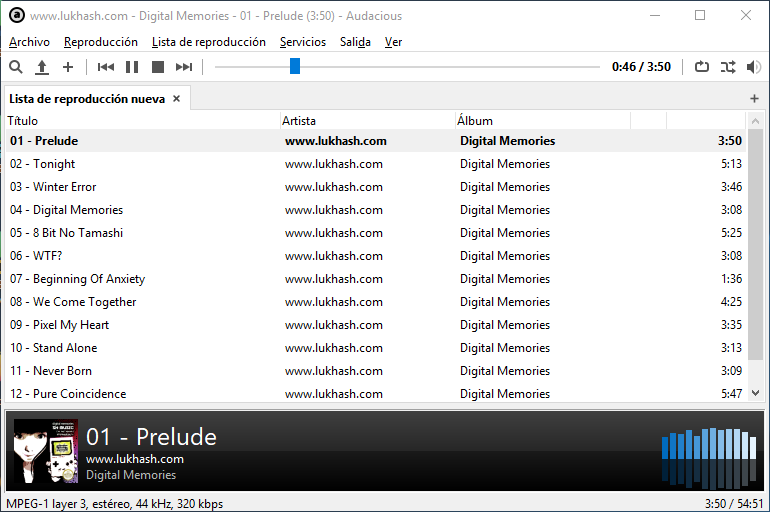
Task: Open the Archivo menu
Action: click(29, 42)
